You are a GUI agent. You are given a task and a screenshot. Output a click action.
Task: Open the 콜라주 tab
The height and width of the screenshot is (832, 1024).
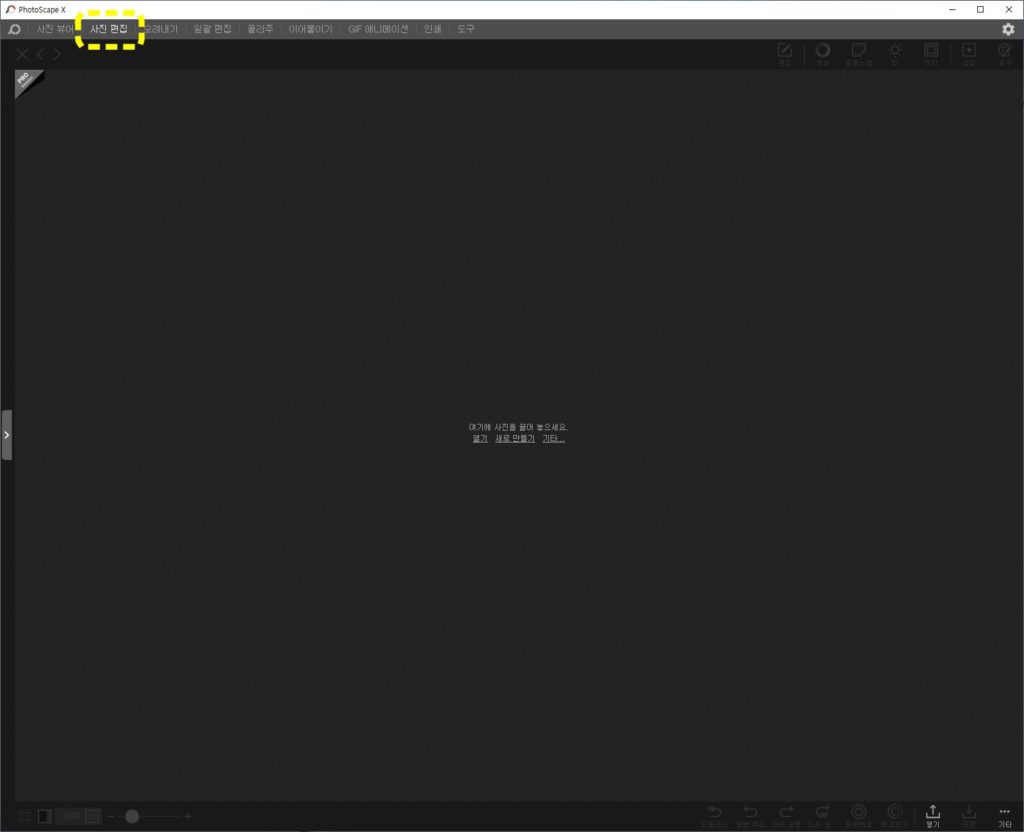(x=260, y=29)
